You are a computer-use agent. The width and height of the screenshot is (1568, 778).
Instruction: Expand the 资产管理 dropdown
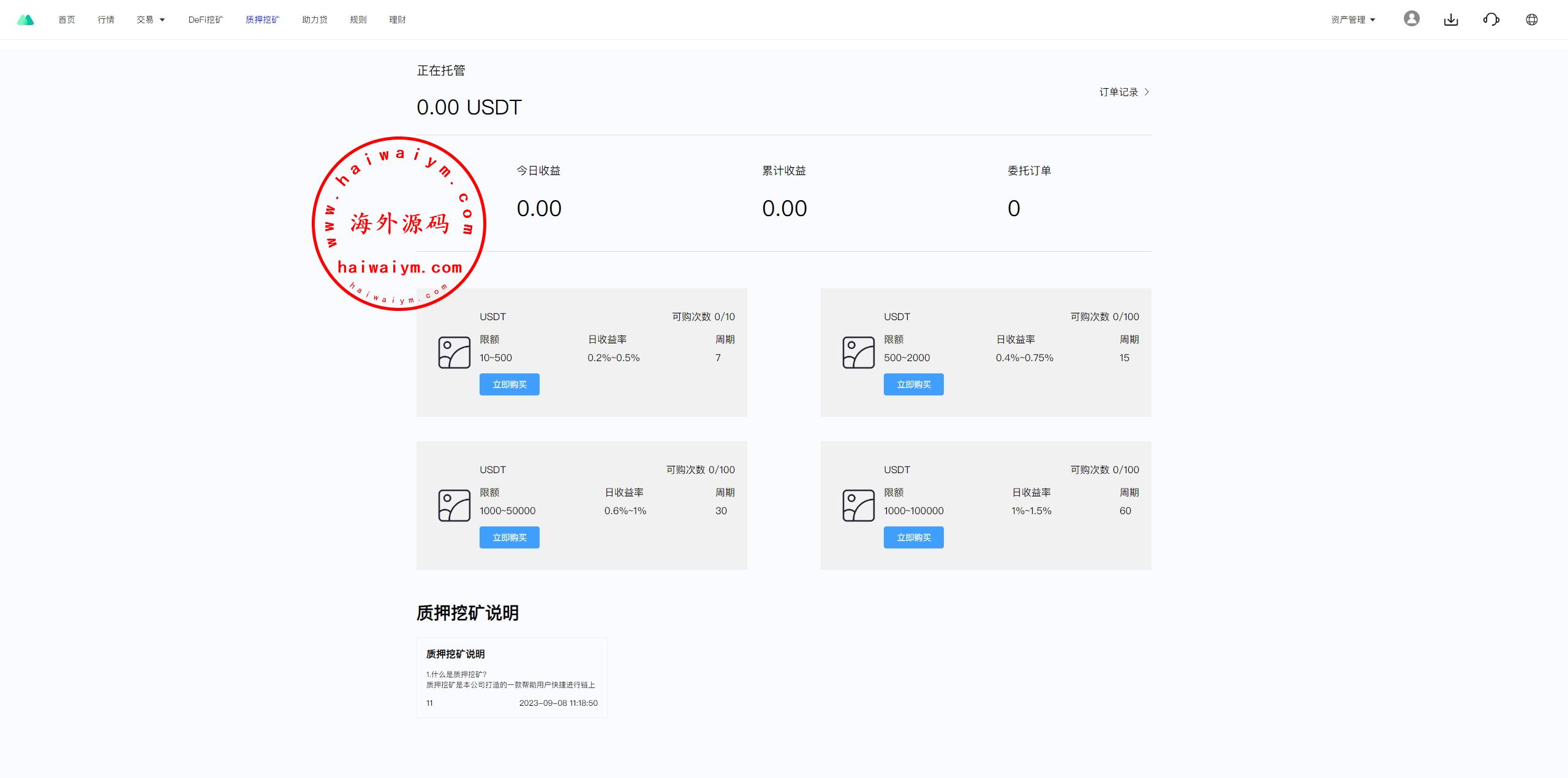coord(1353,20)
